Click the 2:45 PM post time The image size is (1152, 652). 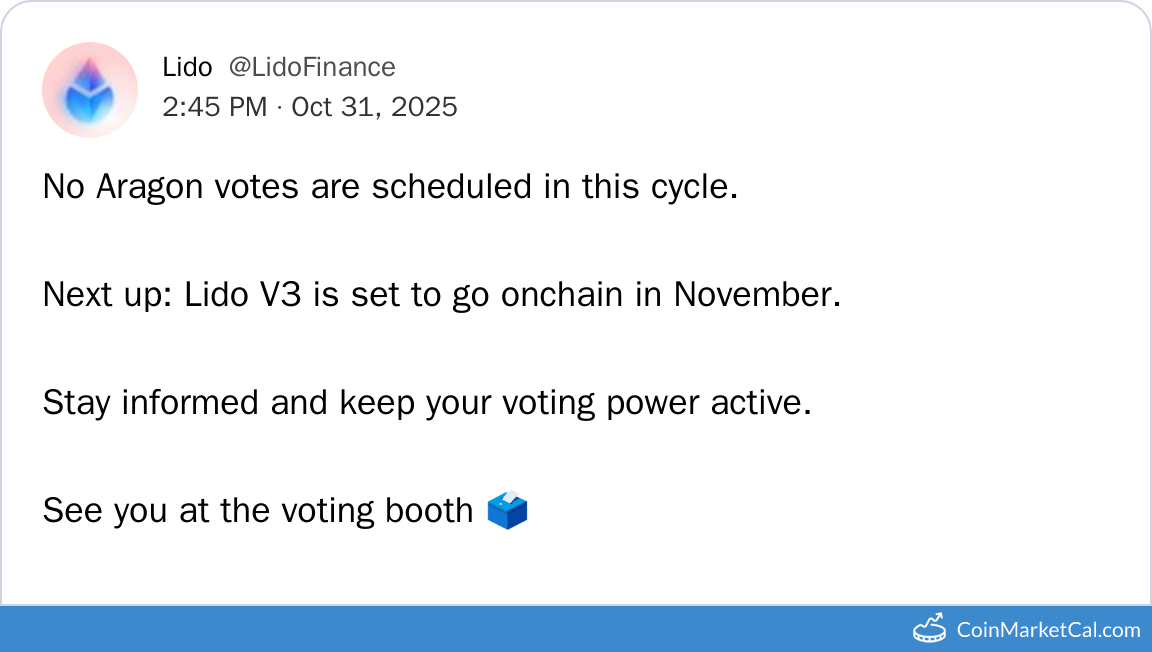(x=214, y=106)
